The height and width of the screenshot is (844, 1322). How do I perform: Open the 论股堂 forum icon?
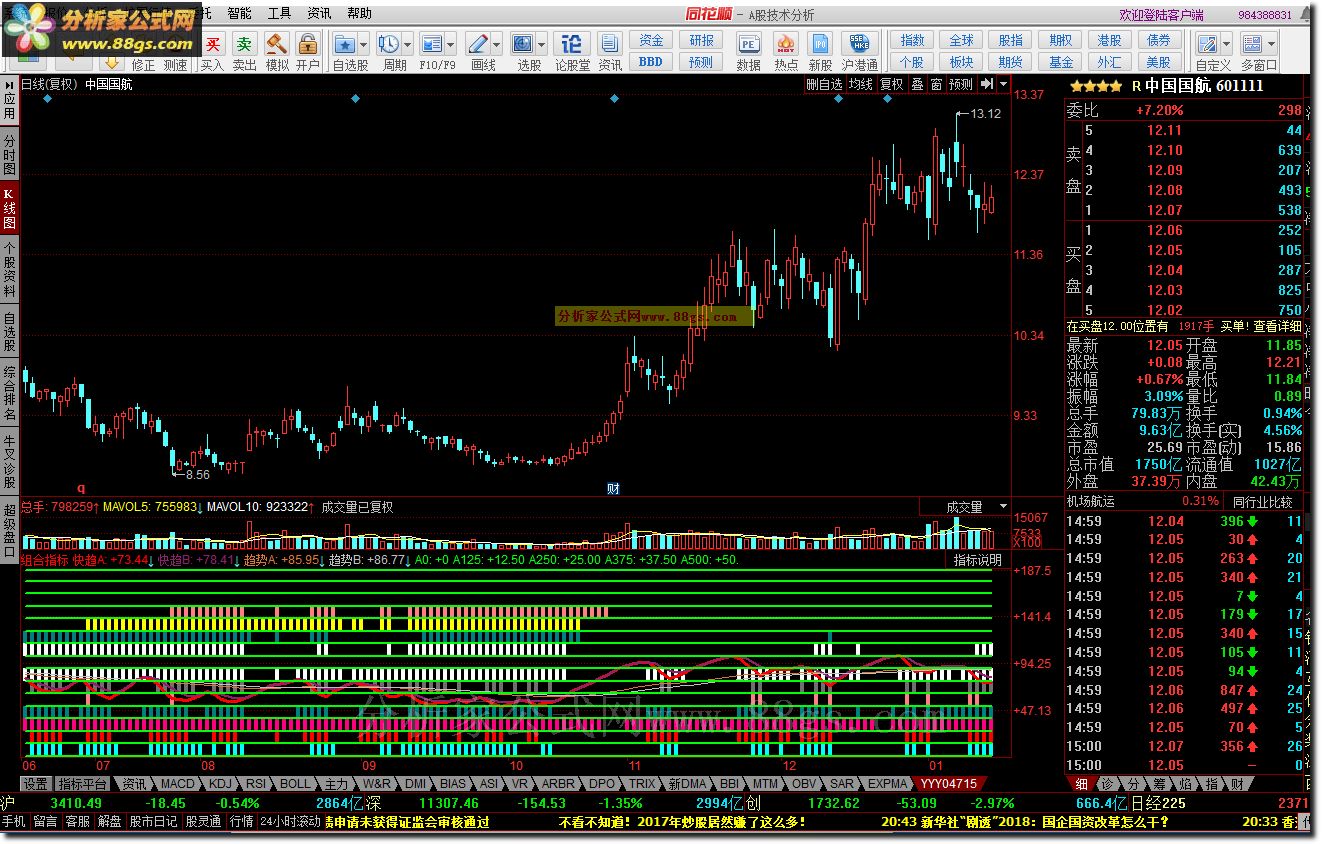(571, 44)
